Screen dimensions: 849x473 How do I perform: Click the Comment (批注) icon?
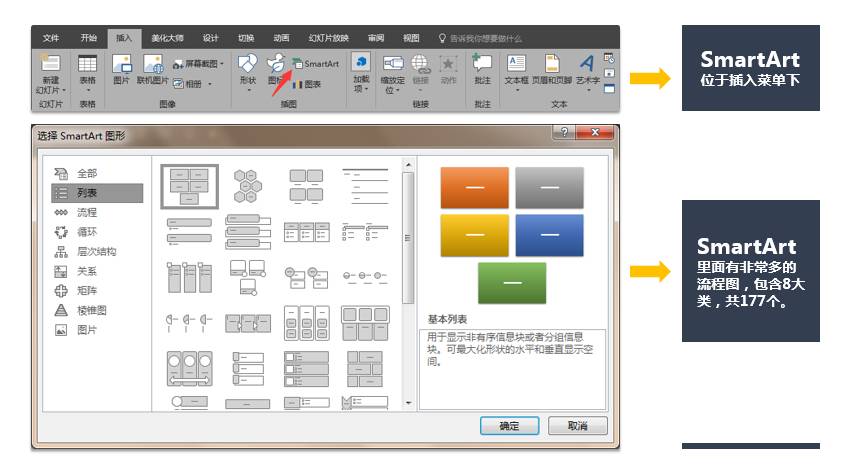481,62
